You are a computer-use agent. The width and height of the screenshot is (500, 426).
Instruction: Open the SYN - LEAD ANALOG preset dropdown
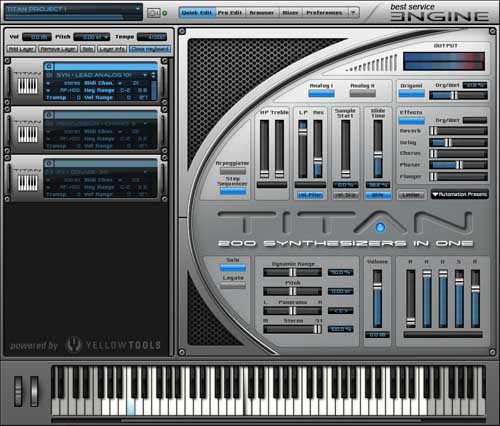pos(145,75)
